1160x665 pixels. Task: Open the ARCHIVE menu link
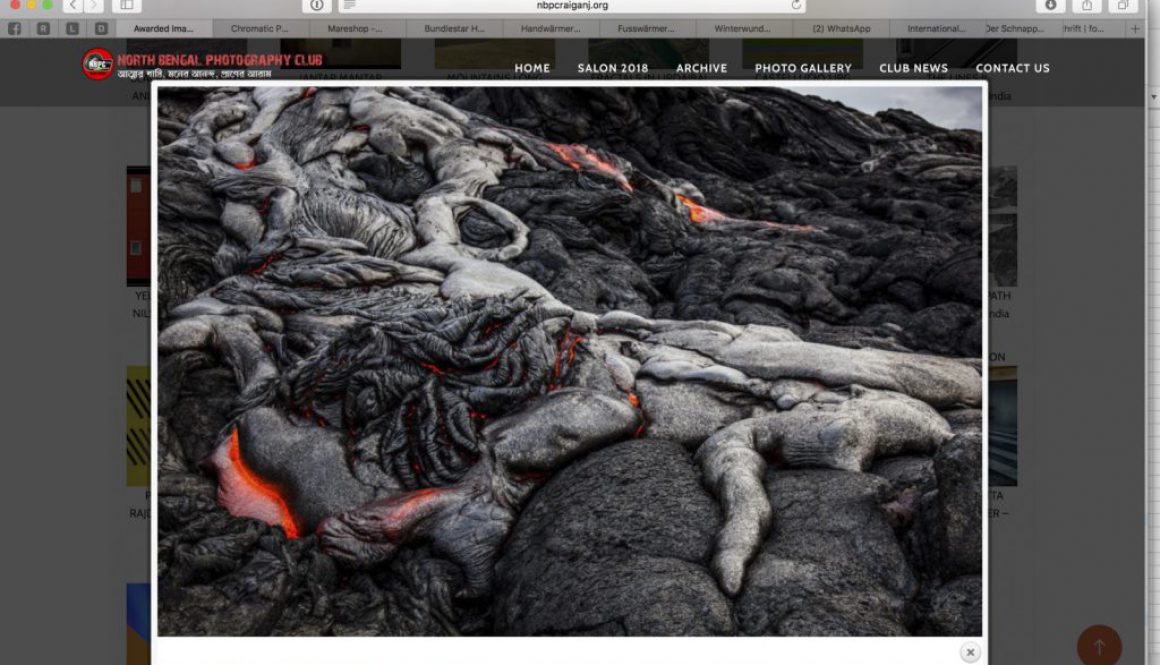coord(701,68)
